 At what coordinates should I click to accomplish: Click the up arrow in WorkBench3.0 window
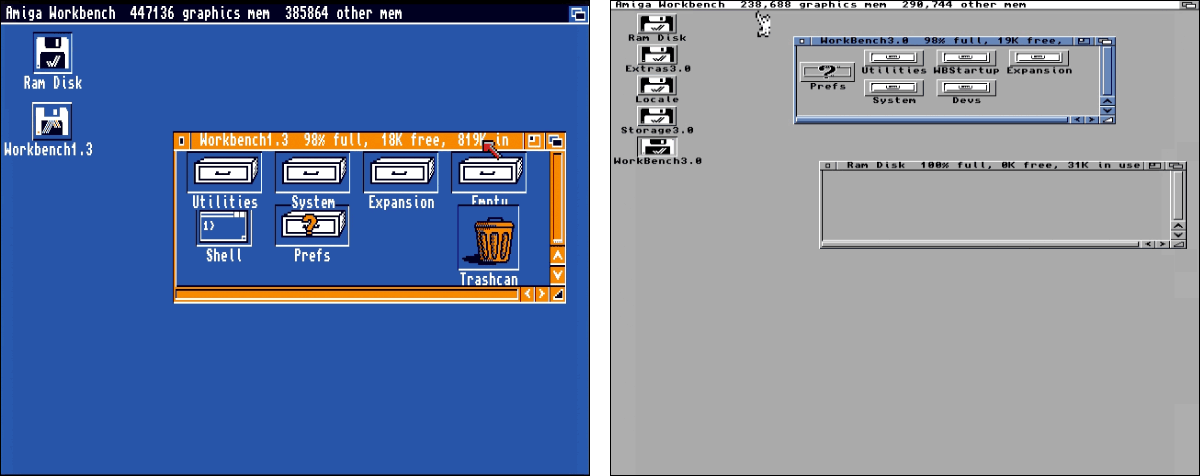[x=1106, y=99]
